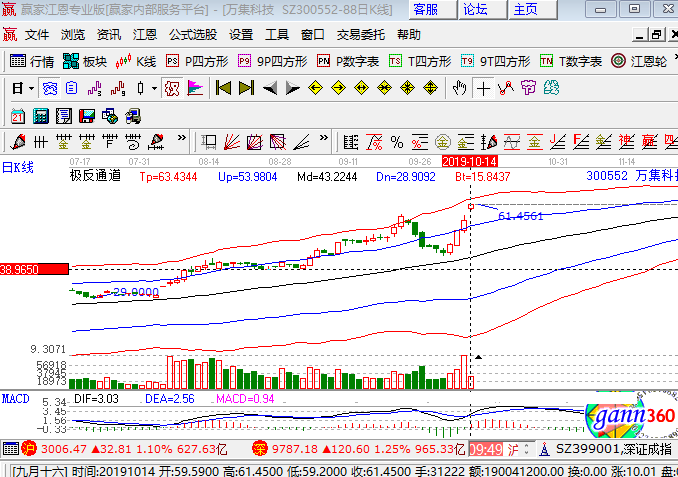Screen dimensions: 678x477
Task: Click the 客服 button
Action: click(432, 10)
